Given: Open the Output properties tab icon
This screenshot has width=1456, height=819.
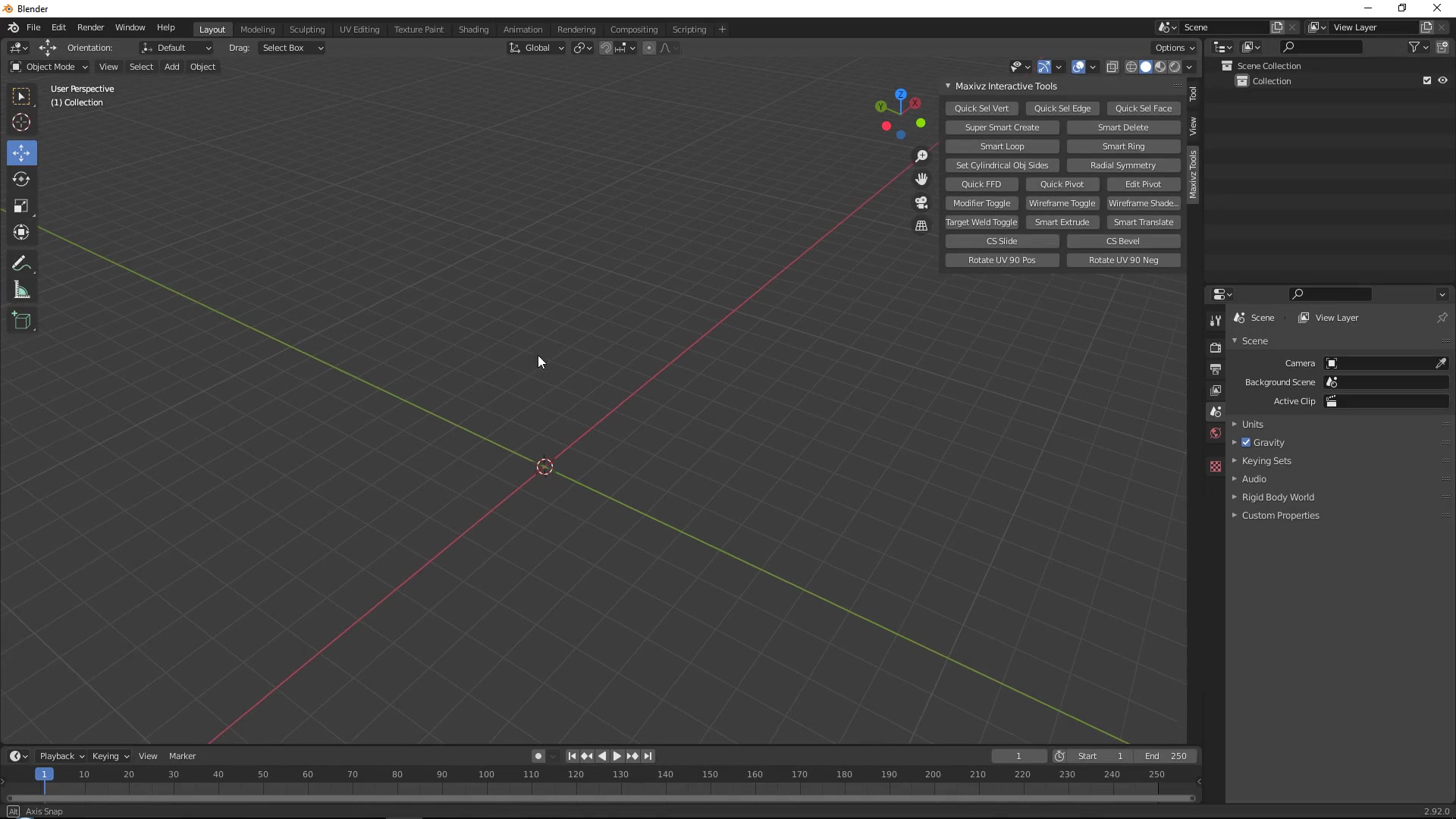Looking at the screenshot, I should tap(1216, 369).
